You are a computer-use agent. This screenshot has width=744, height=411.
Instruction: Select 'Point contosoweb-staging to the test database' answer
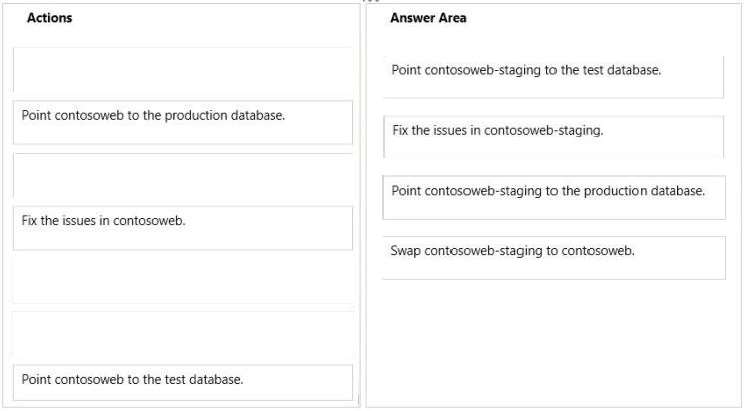point(553,77)
